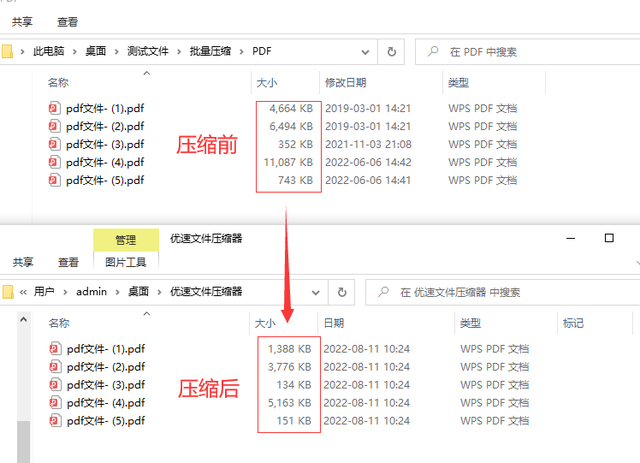This screenshot has height=463, width=640.
Task: Go to 桌面 in PDF window breadcrumb
Action: pos(96,51)
